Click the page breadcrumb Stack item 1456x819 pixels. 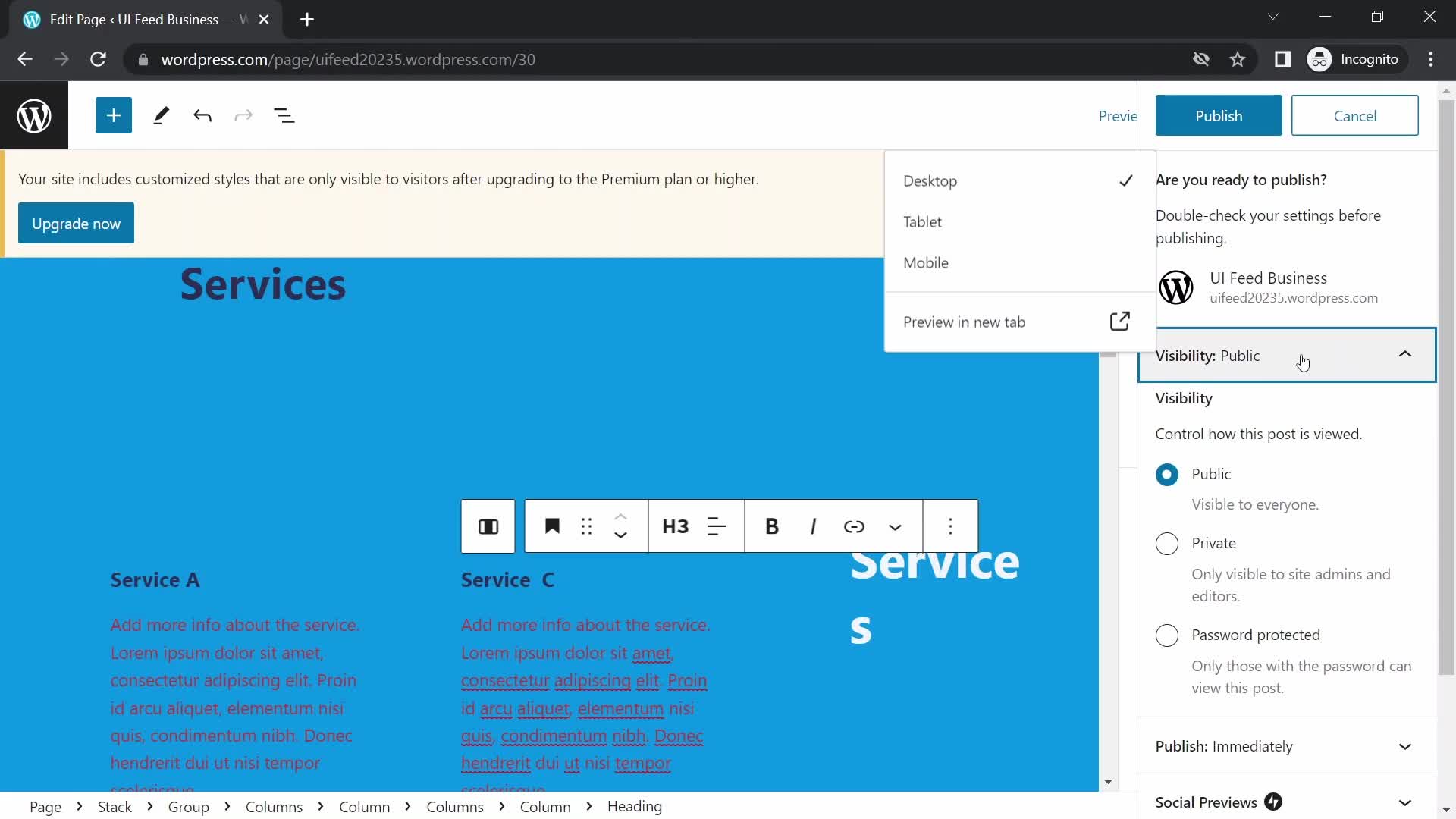pyautogui.click(x=114, y=806)
